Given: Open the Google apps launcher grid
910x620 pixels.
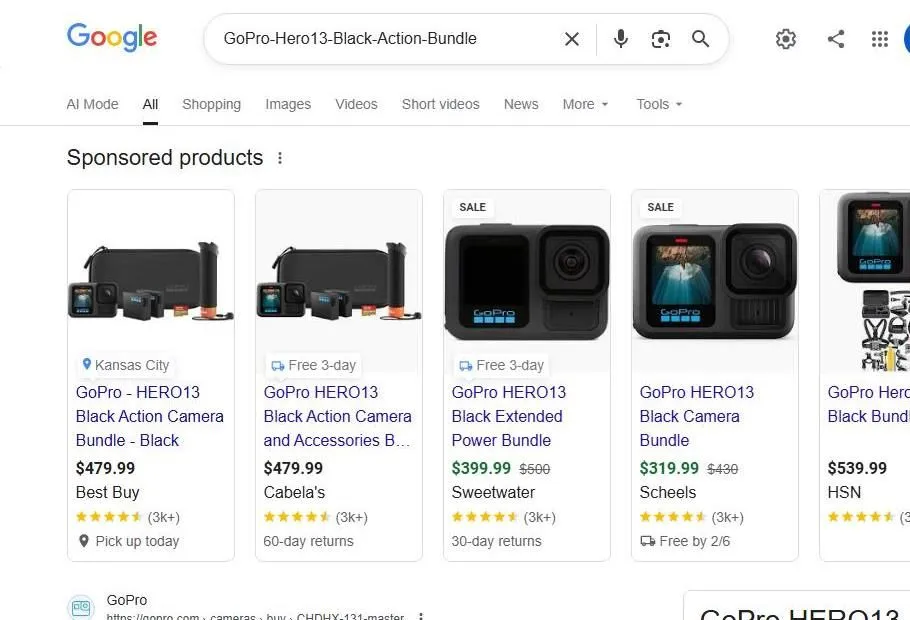Looking at the screenshot, I should [879, 39].
